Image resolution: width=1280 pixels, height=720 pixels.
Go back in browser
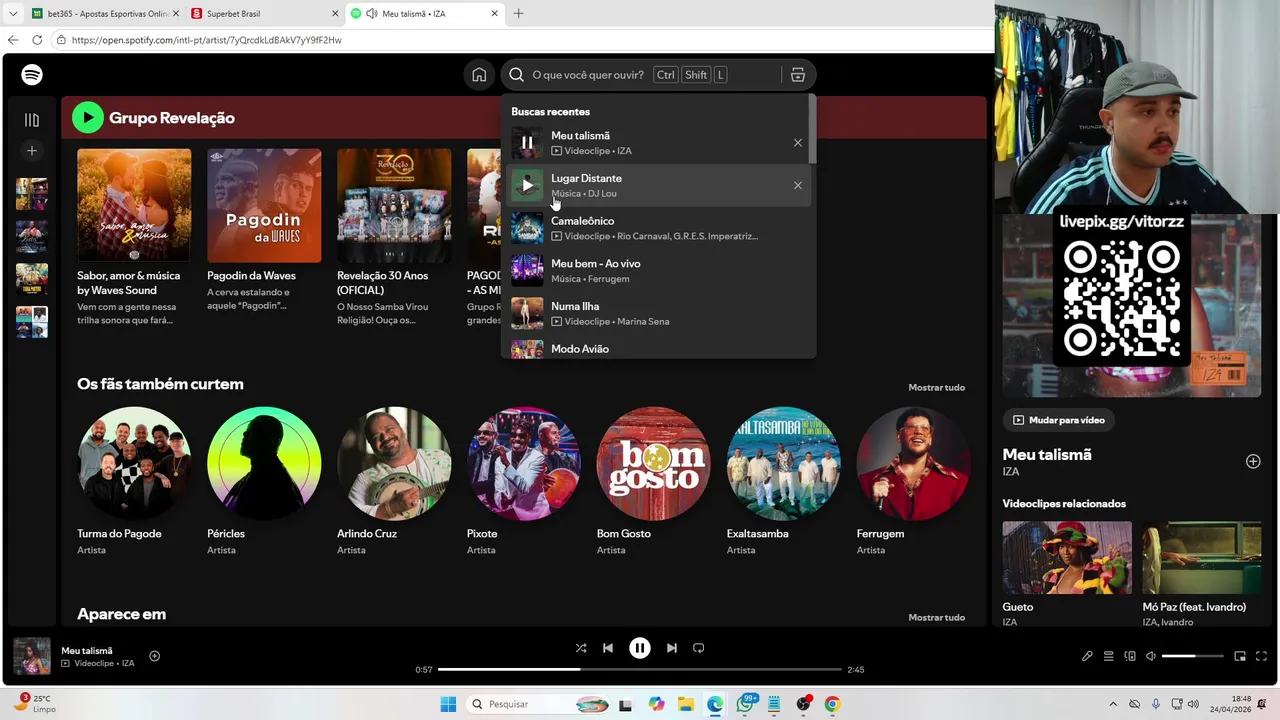[x=12, y=40]
